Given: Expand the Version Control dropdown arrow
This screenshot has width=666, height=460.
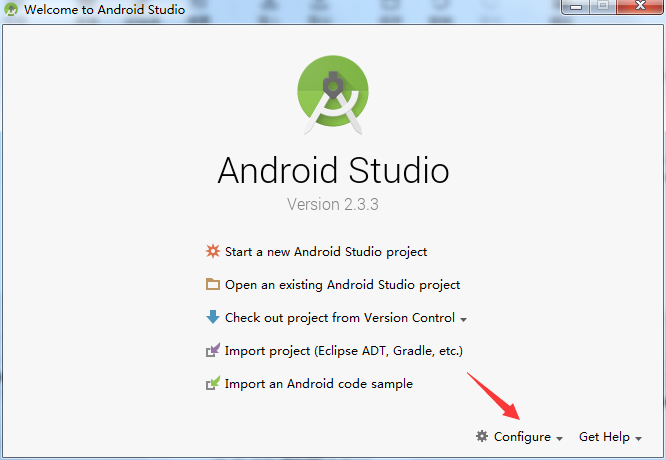Looking at the screenshot, I should (463, 319).
